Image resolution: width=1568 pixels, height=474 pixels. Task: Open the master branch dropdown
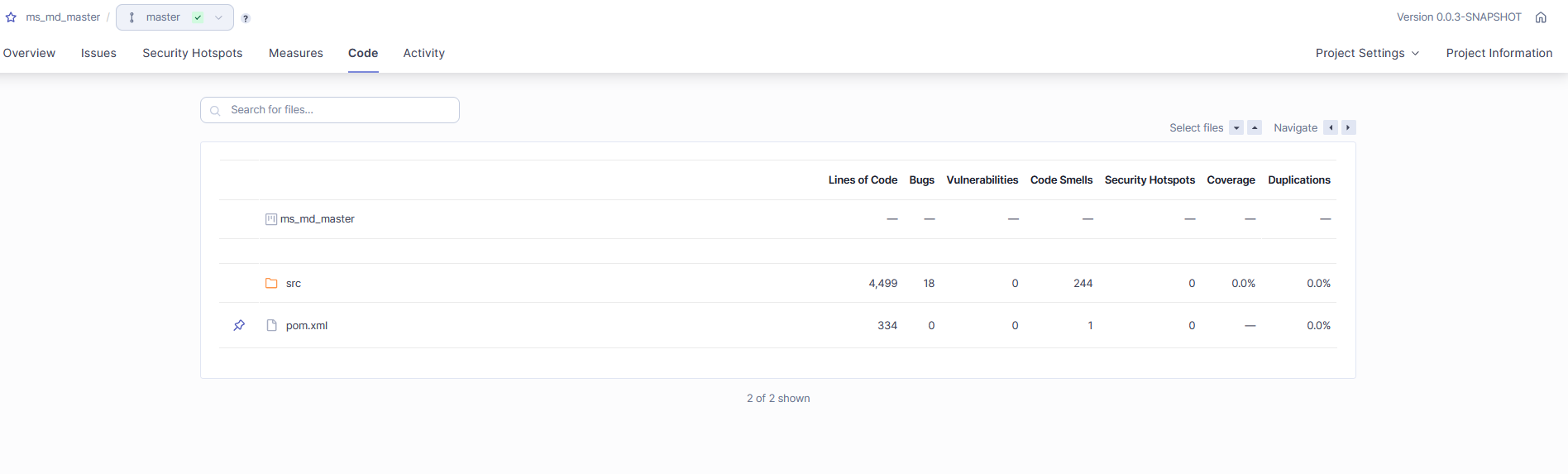[x=174, y=17]
